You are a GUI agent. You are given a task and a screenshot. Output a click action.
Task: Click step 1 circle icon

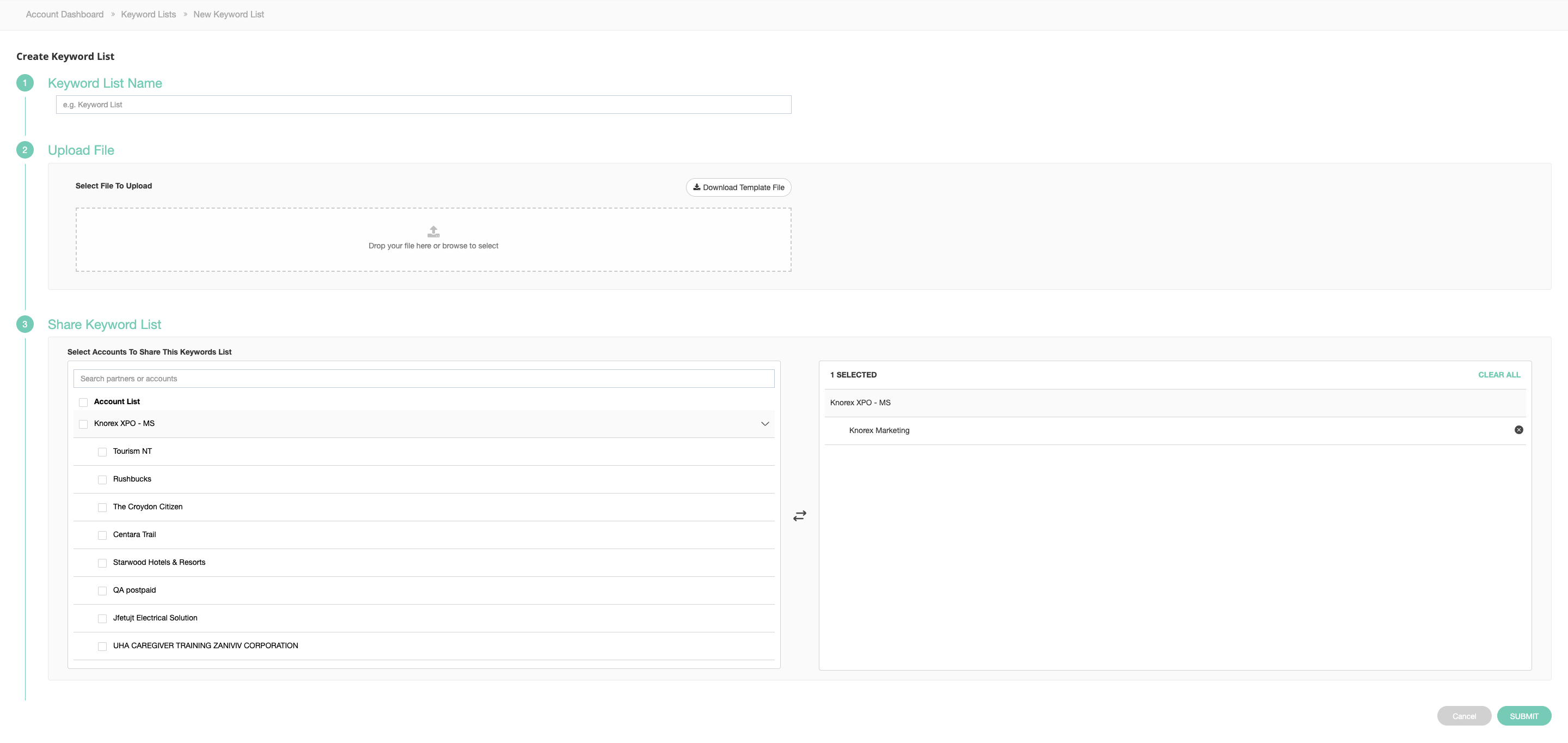pos(25,83)
